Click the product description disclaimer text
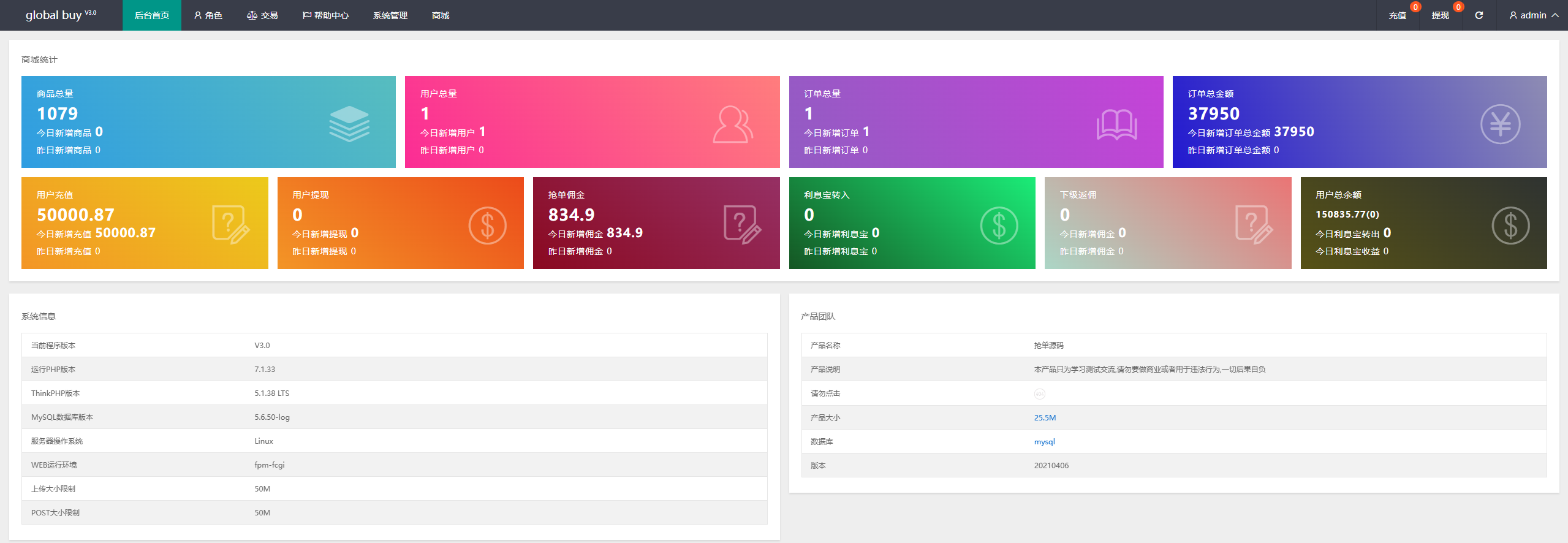1568x543 pixels. 1149,370
